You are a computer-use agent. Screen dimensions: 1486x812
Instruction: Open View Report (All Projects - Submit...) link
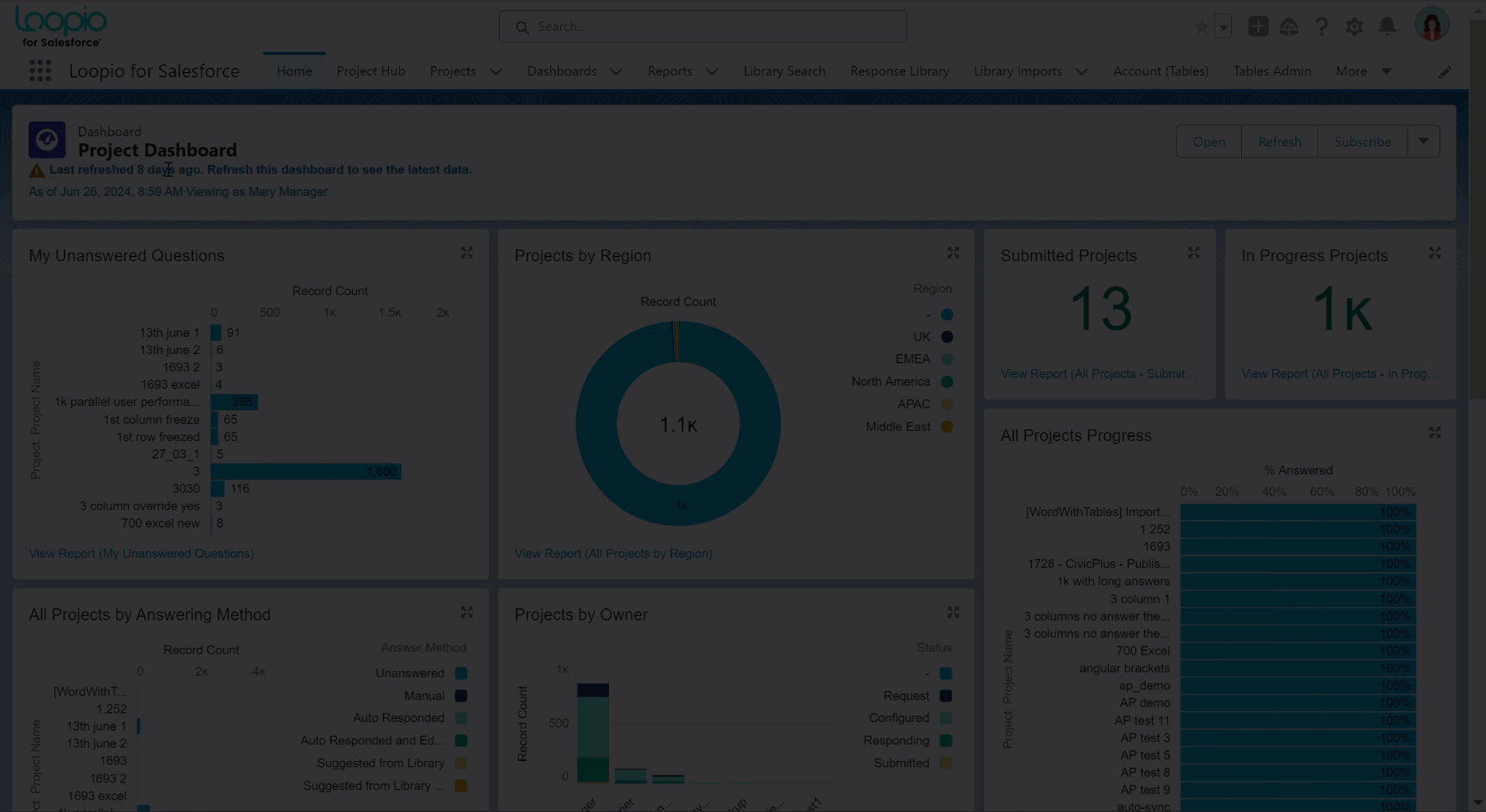click(1098, 373)
